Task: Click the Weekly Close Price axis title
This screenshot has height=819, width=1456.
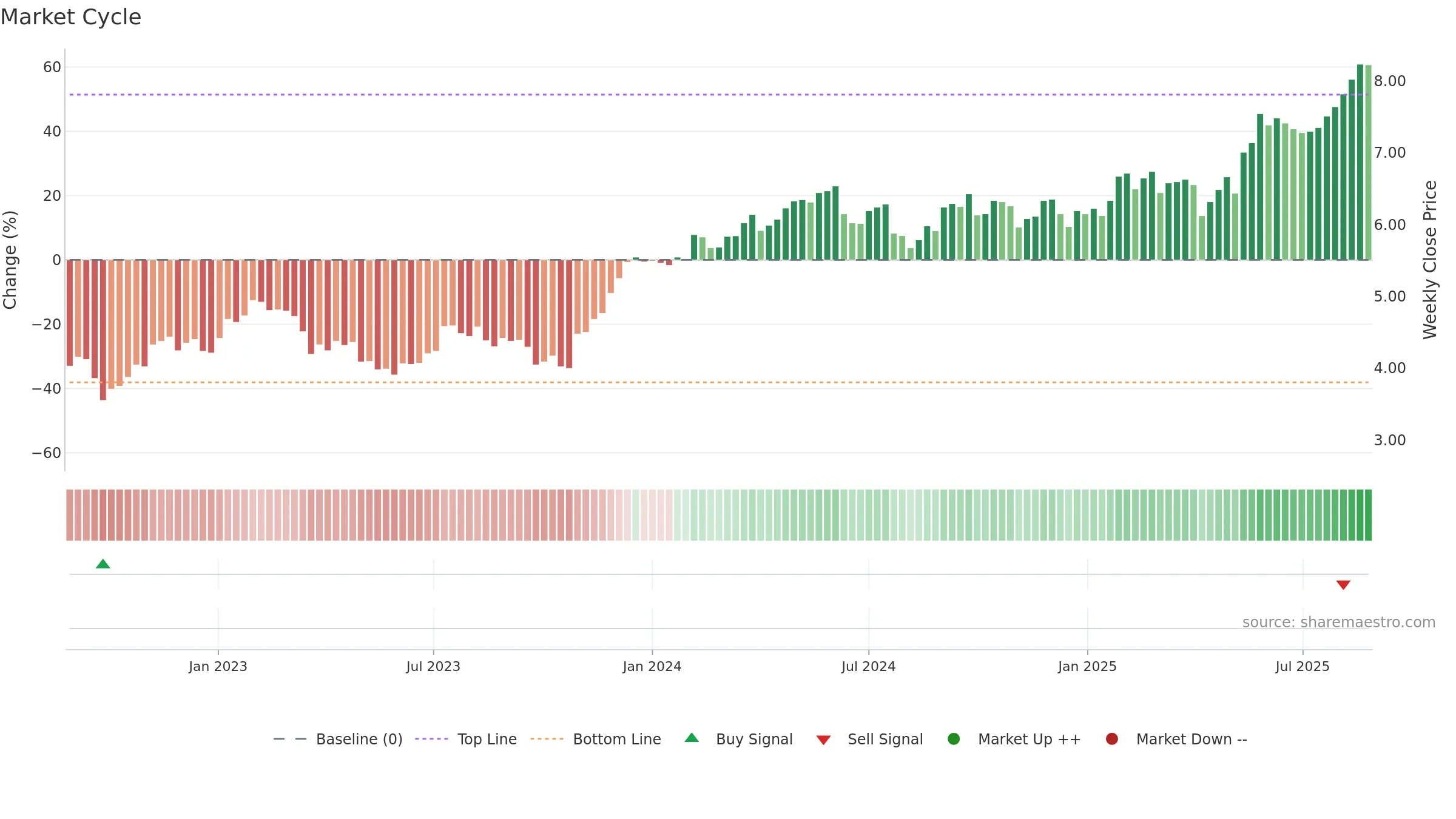Action: [x=1430, y=260]
